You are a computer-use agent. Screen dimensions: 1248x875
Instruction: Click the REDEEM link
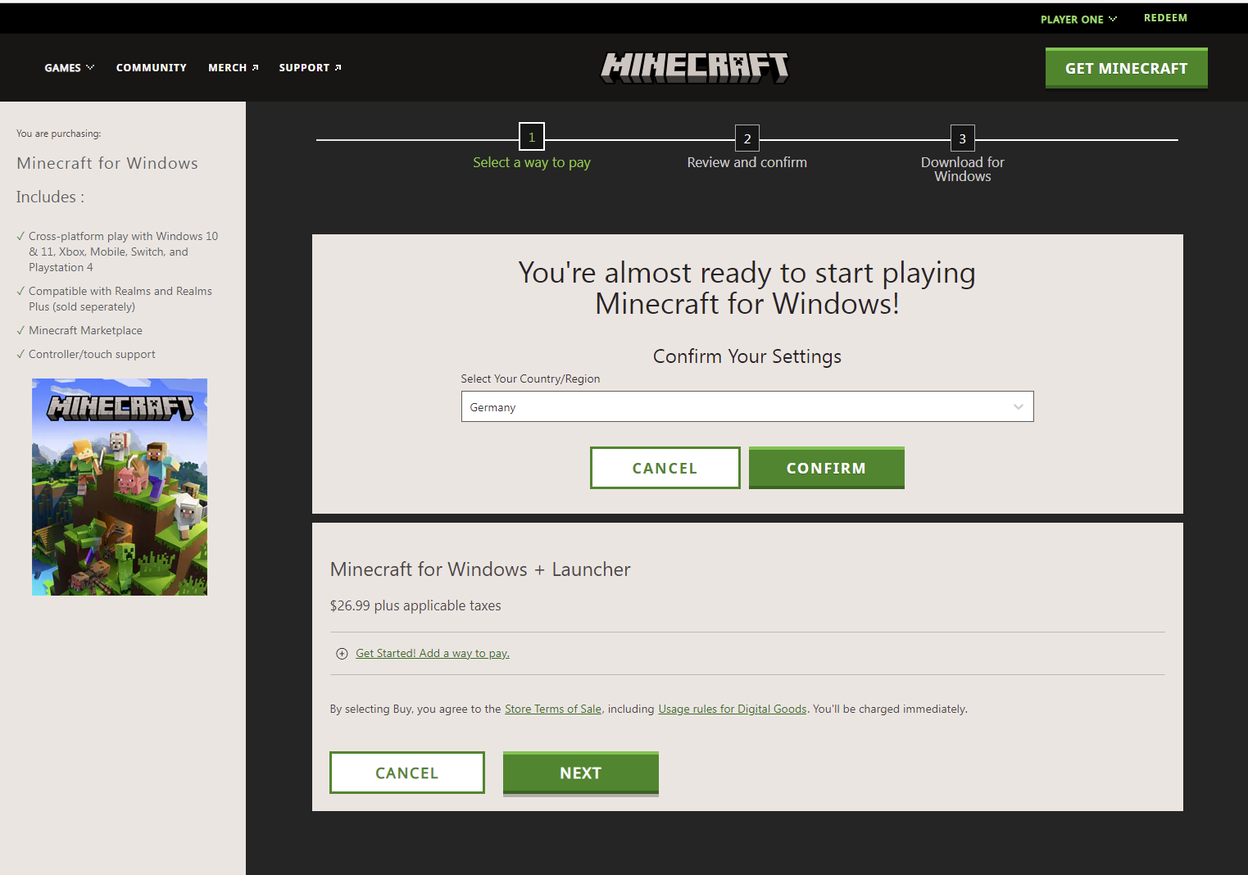[1165, 17]
